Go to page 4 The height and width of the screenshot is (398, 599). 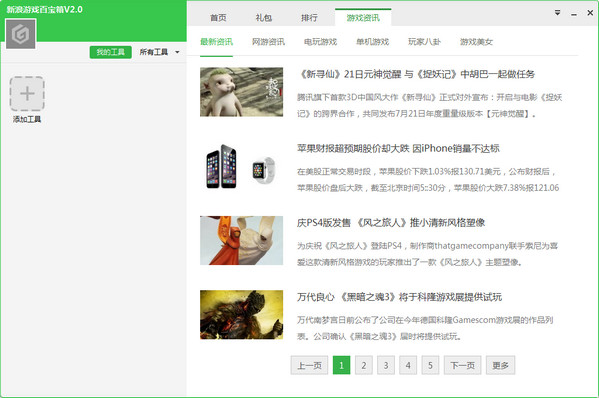pos(408,365)
